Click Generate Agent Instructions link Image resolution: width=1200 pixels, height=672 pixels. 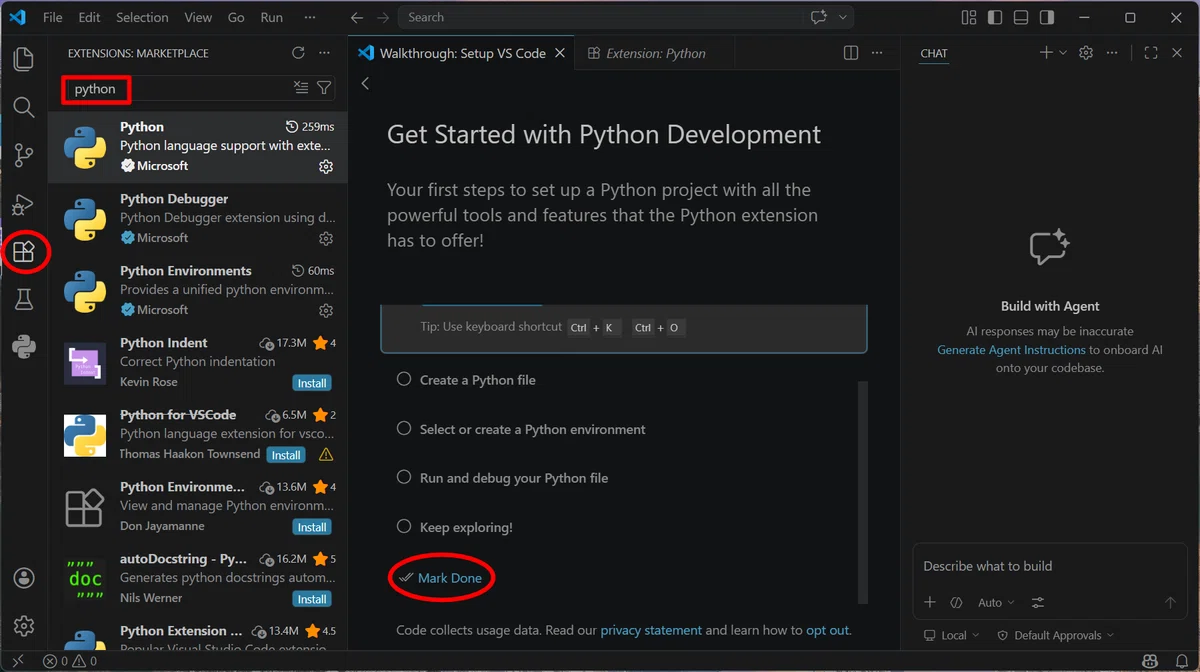[1011, 350]
